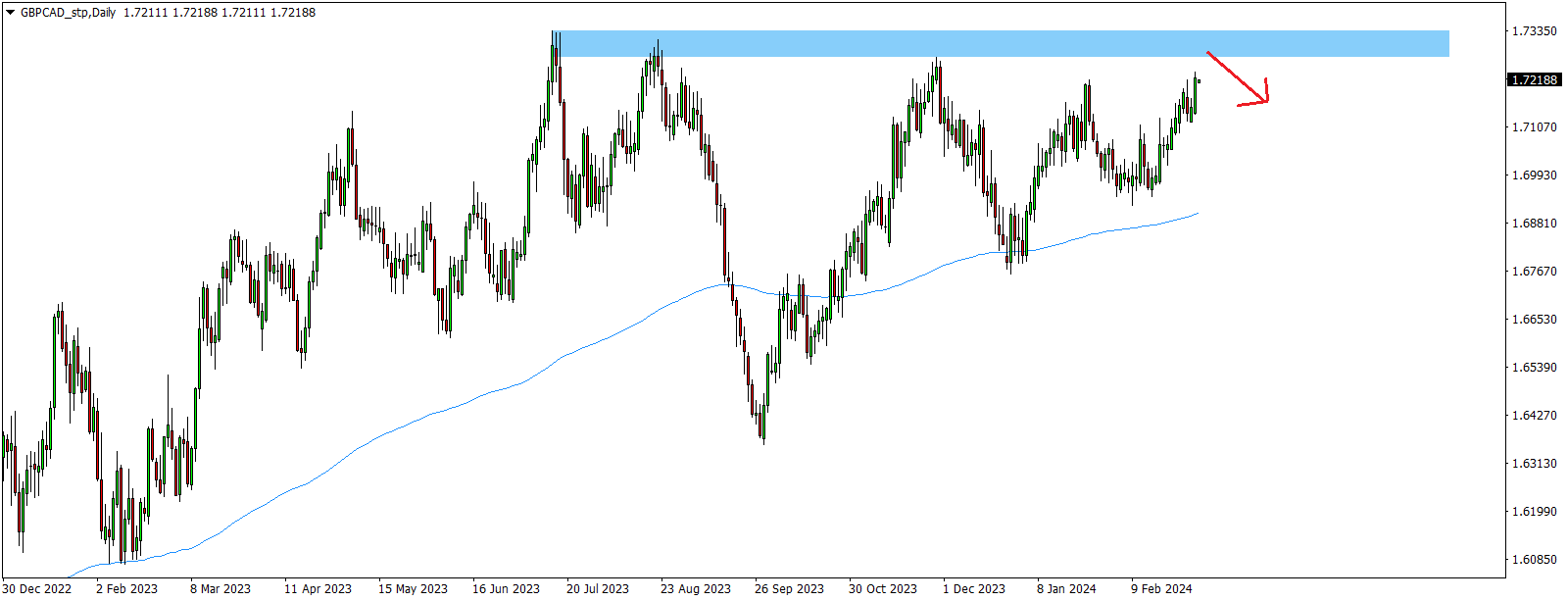The height and width of the screenshot is (601, 1568).
Task: Click the 2 Feb 2023 date label
Action: [126, 589]
